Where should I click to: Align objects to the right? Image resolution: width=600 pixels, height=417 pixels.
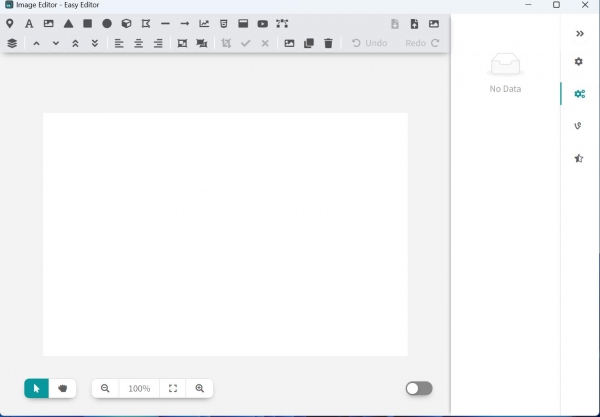tap(158, 43)
